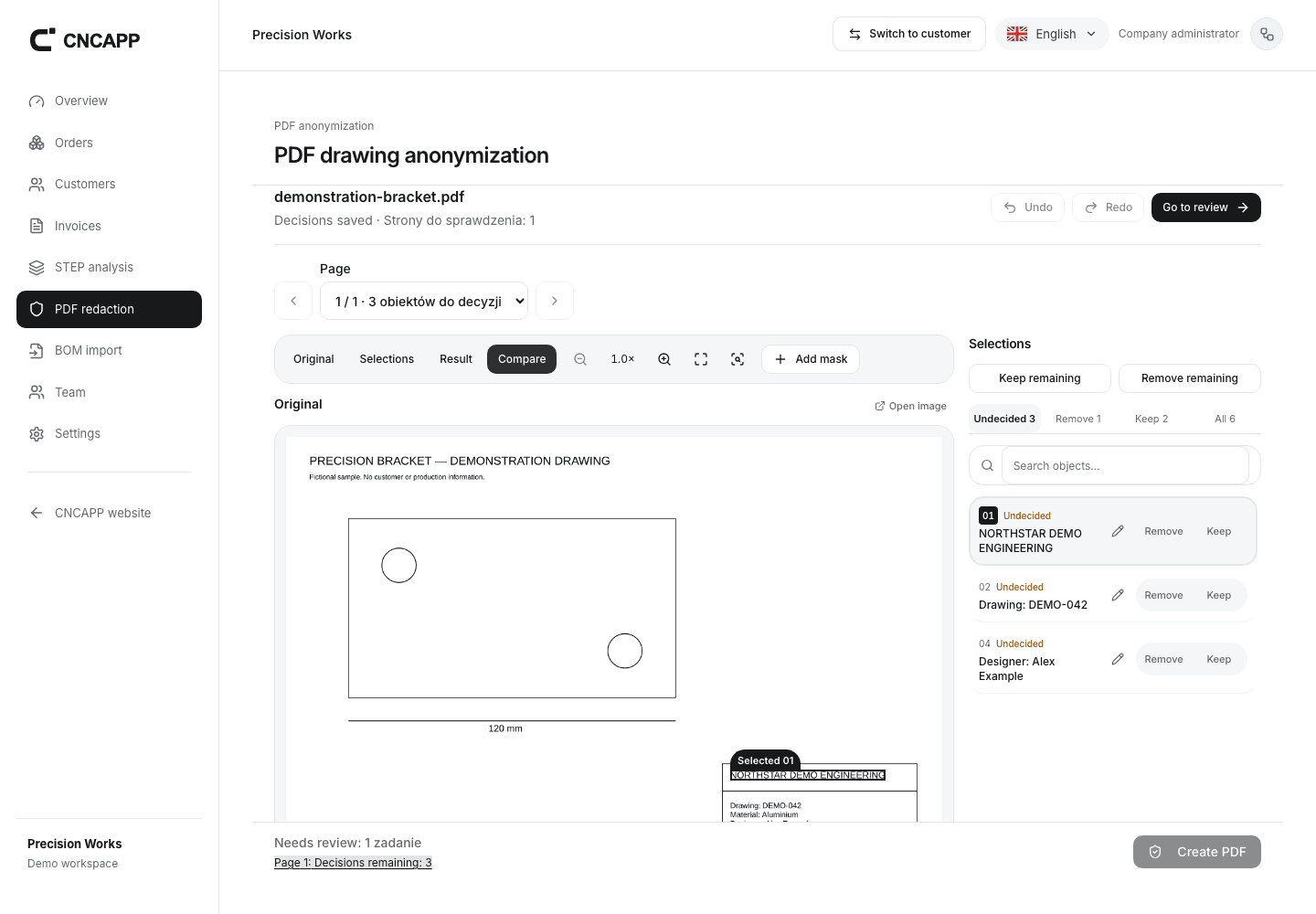The image size is (1316, 914).
Task: Show the Remove 1 filter tab
Action: (1078, 419)
